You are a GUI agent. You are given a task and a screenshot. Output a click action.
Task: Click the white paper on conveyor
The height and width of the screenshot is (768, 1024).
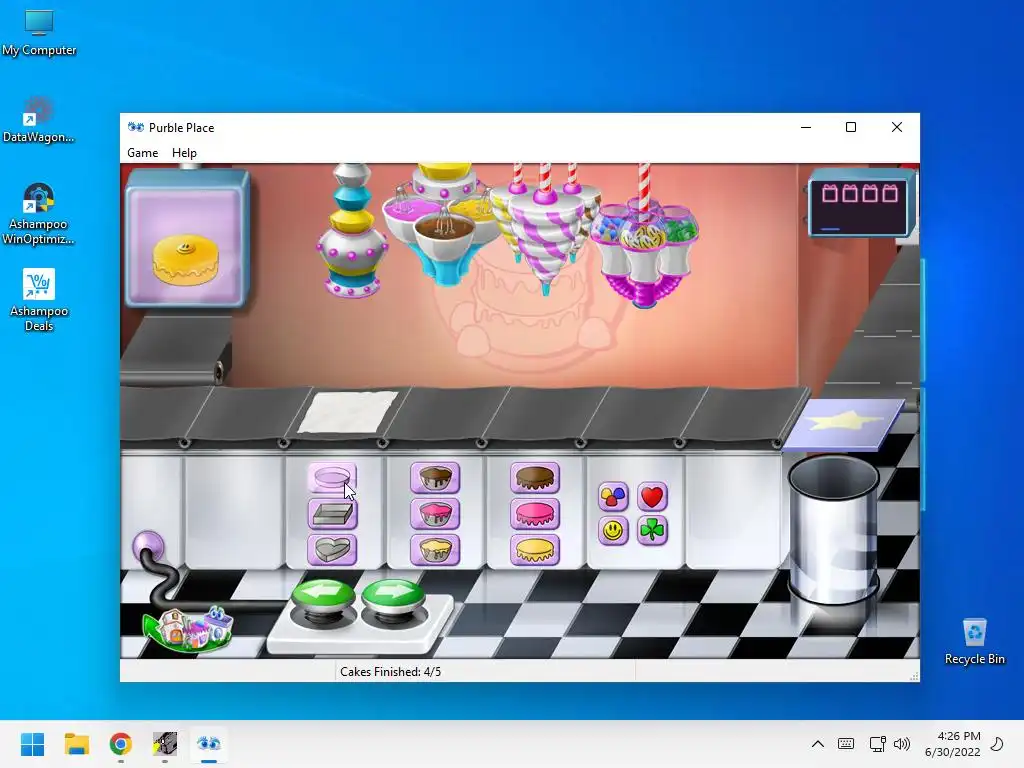pos(348,411)
